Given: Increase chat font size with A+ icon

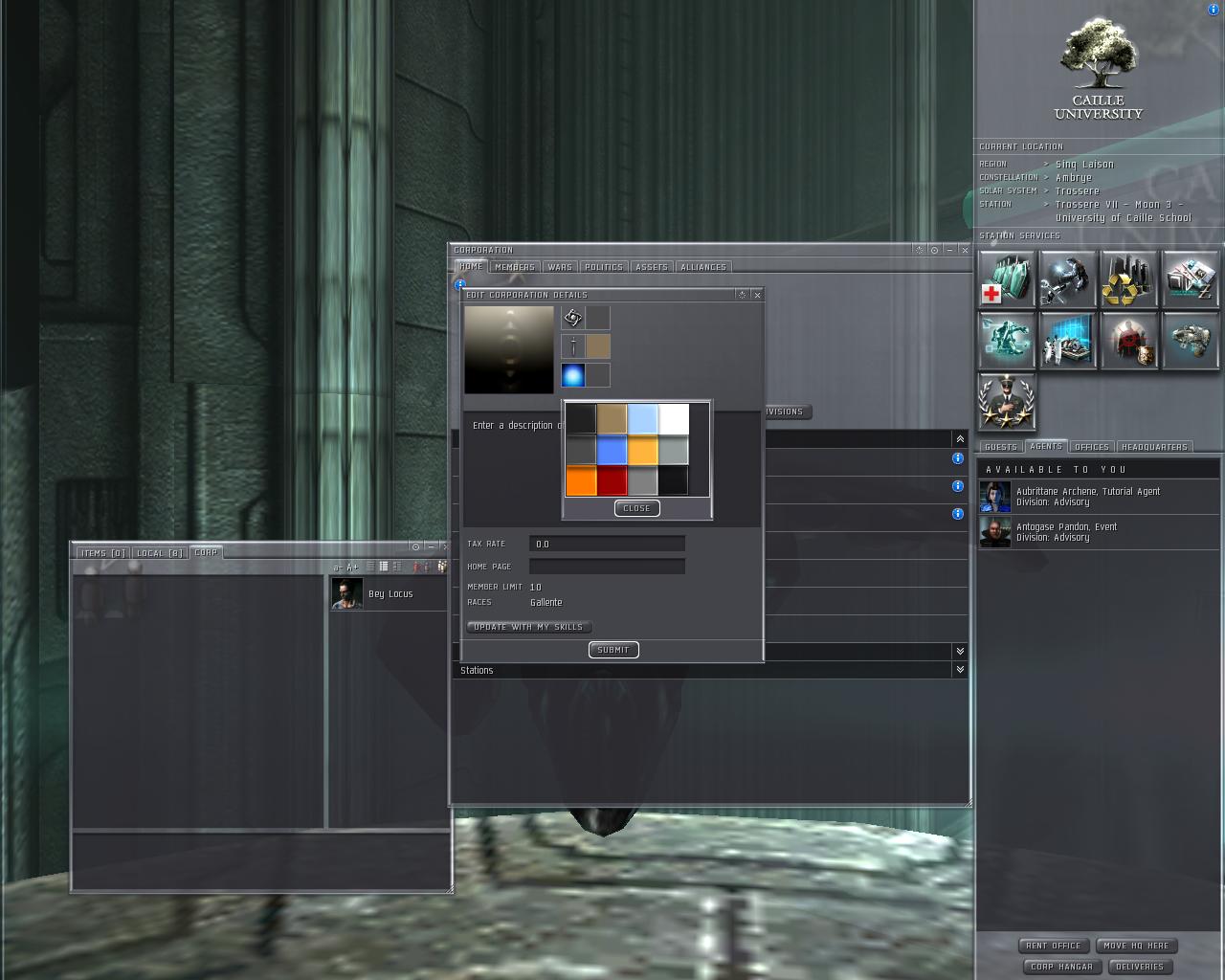Looking at the screenshot, I should (x=353, y=568).
